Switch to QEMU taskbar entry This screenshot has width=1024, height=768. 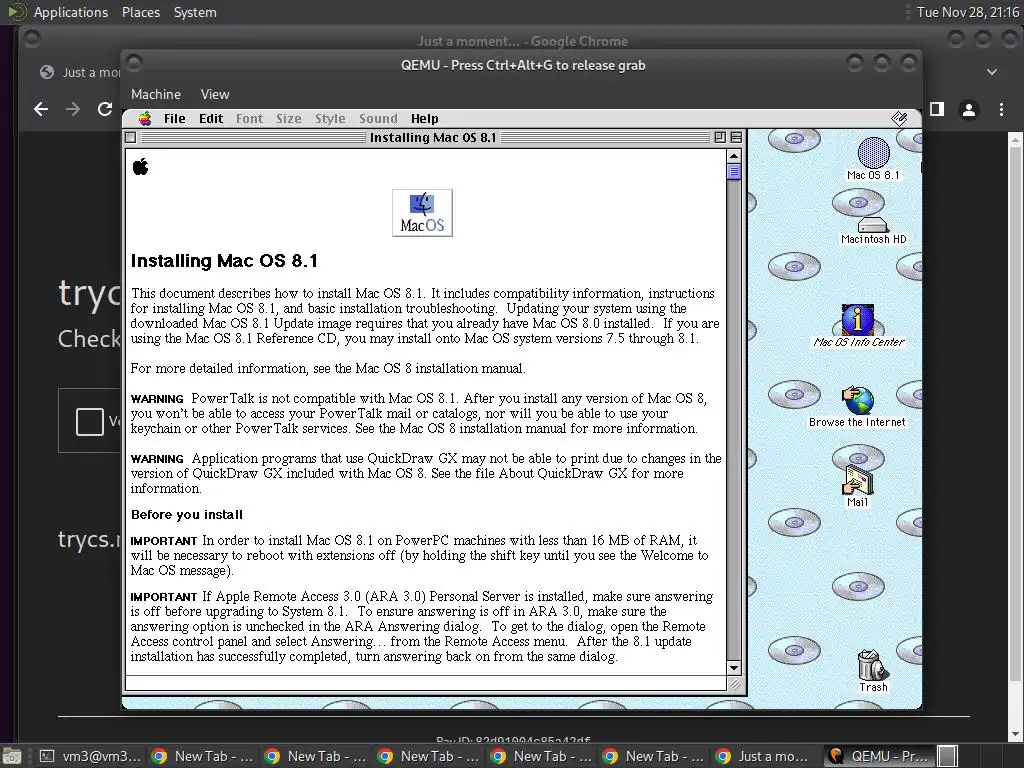878,756
